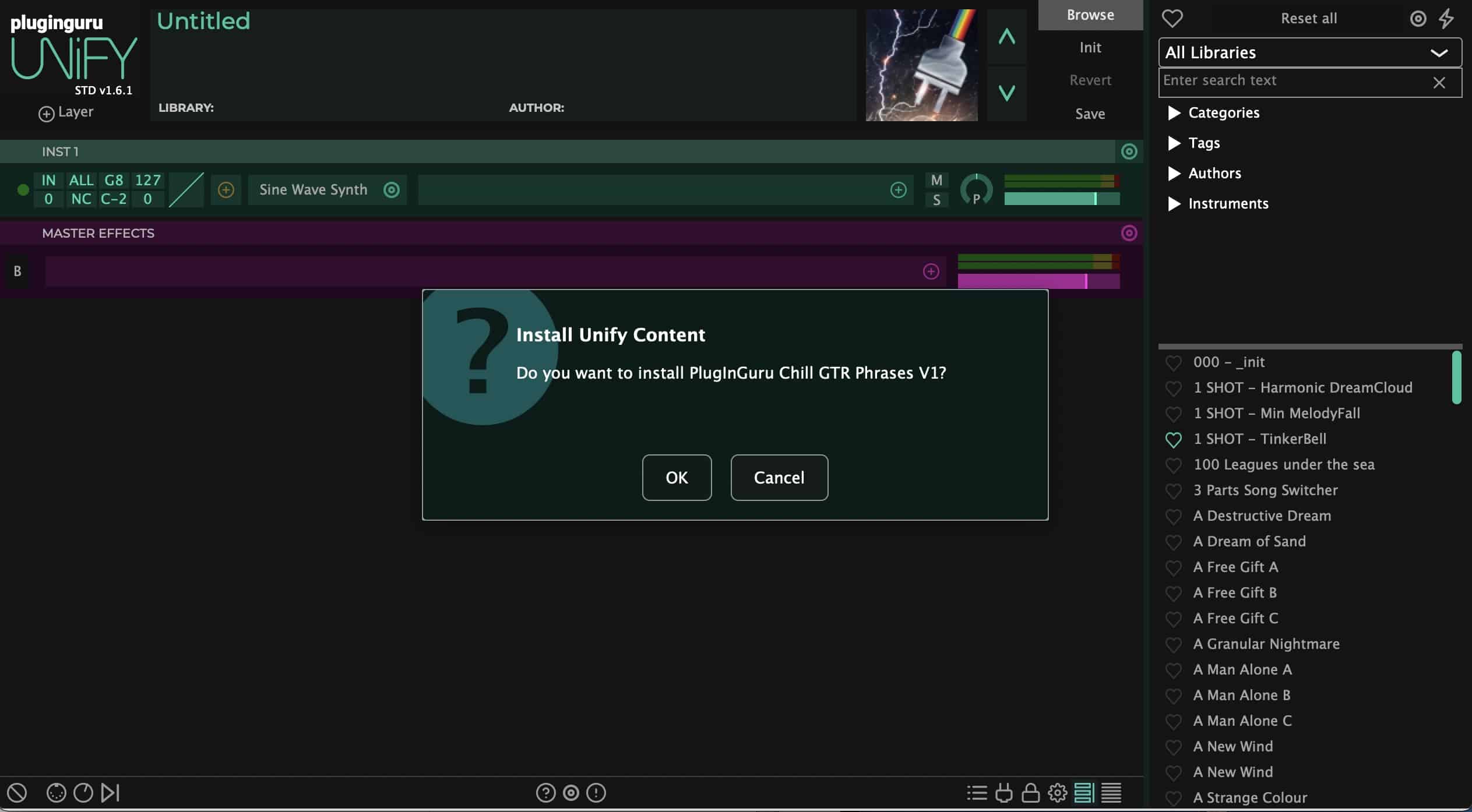Select patch 'A Granular Nightmare'
Image resolution: width=1472 pixels, height=812 pixels.
coord(1266,644)
